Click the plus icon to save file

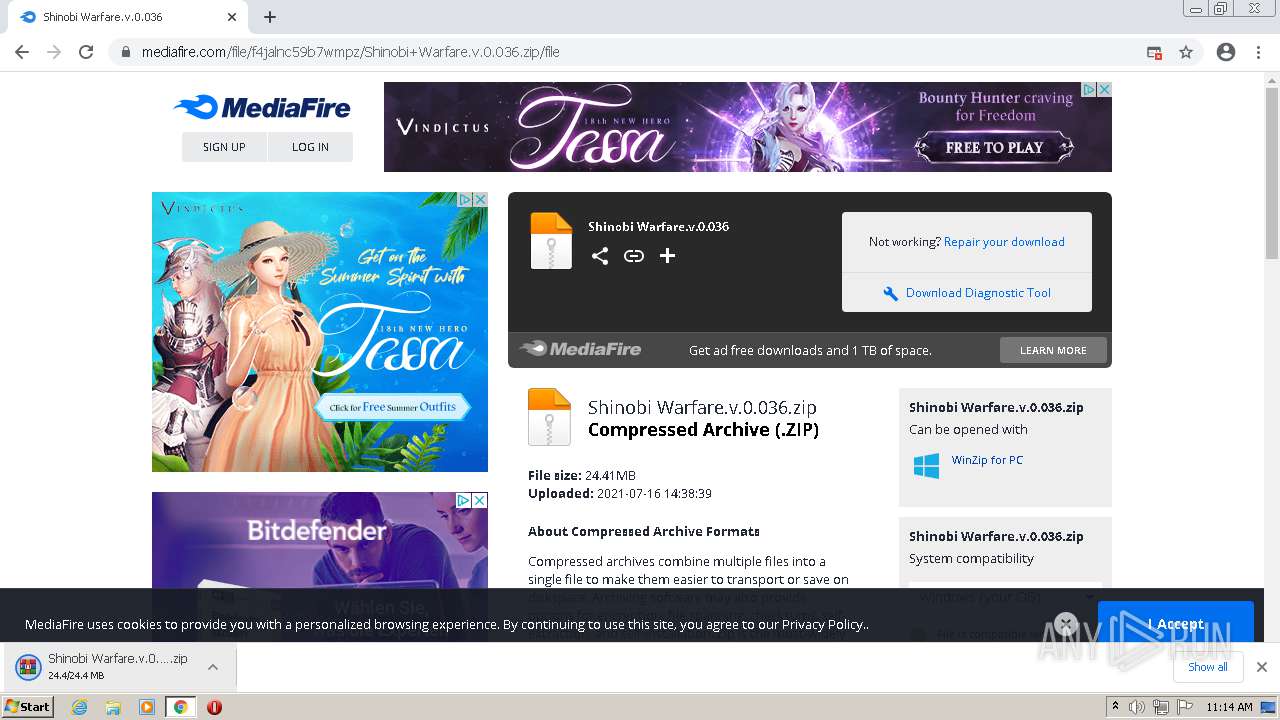click(668, 256)
